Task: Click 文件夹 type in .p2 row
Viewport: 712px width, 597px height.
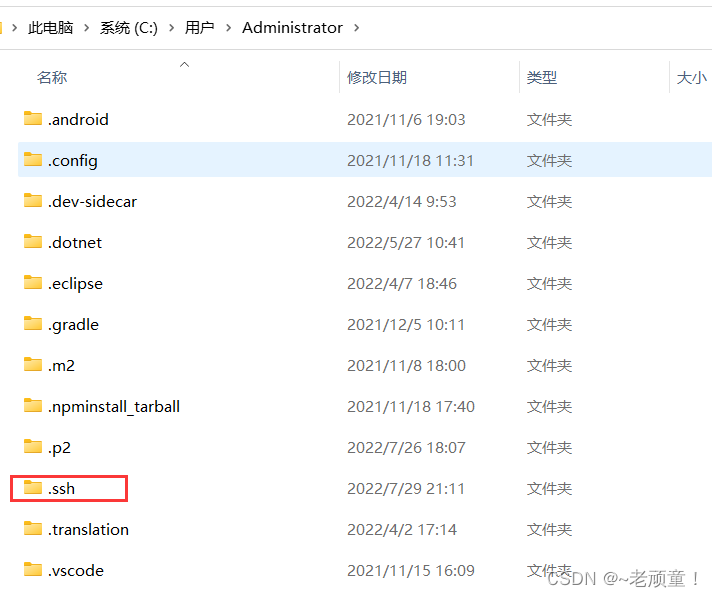Action: point(549,448)
